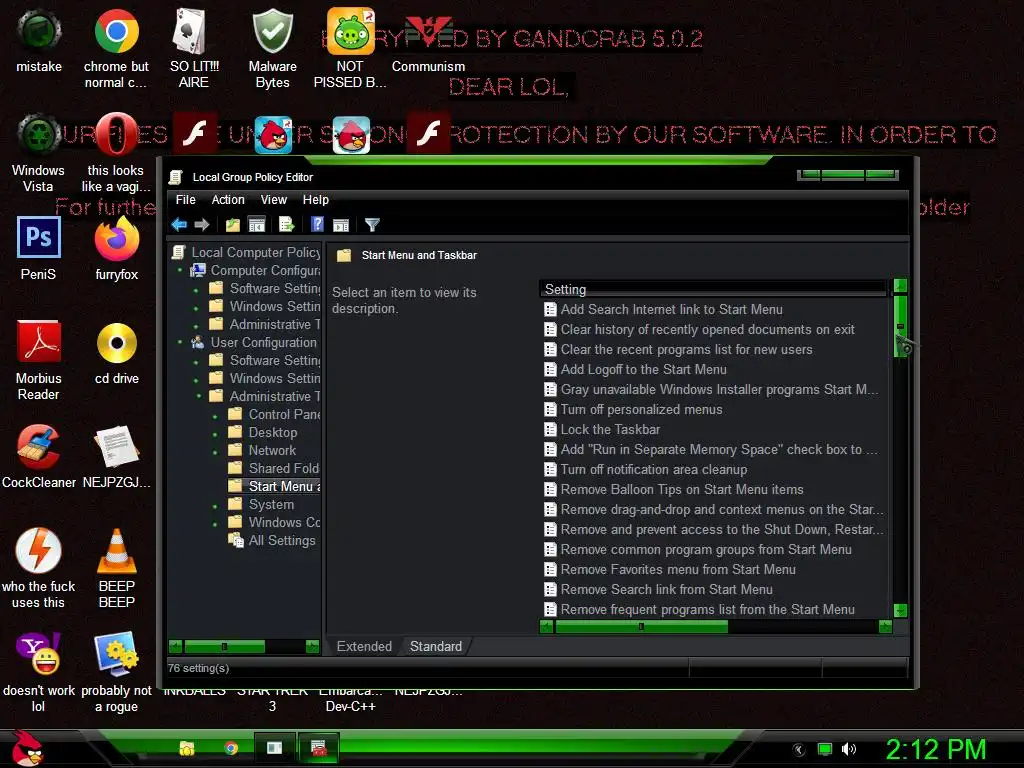Expand the Desktop tree node
The image size is (1024, 768).
pos(216,434)
